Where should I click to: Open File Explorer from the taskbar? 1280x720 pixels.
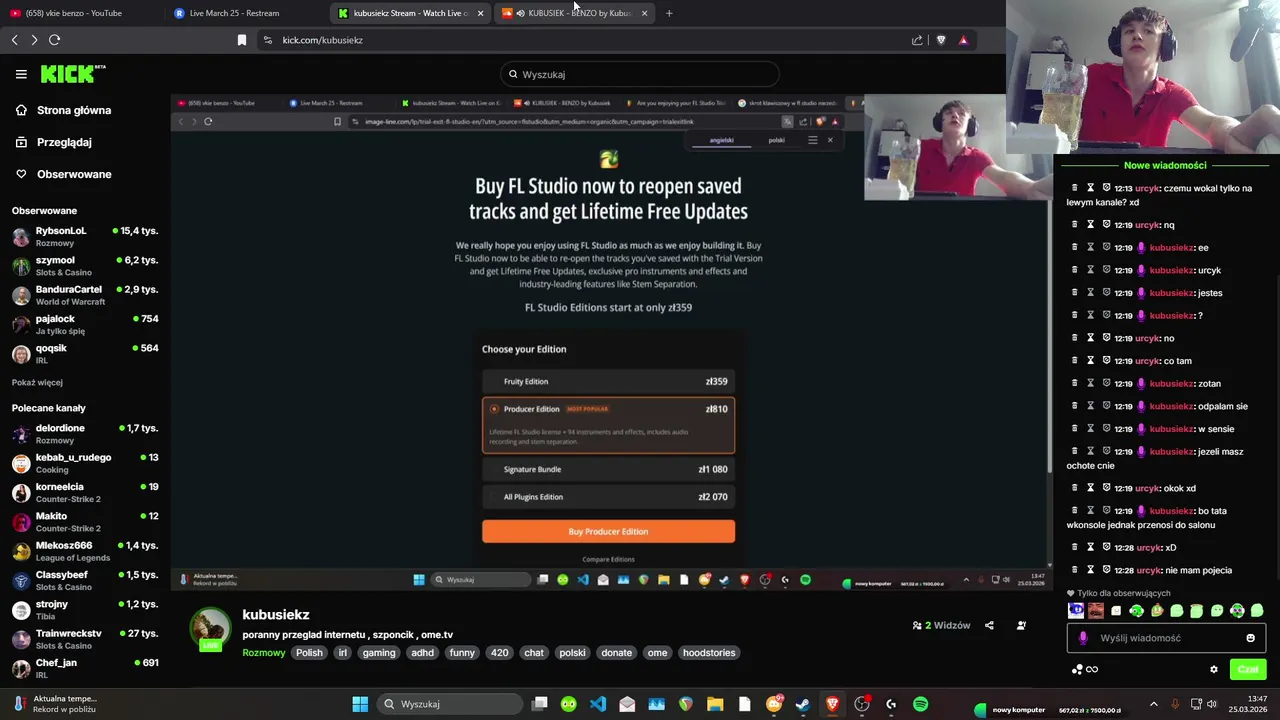coord(715,704)
